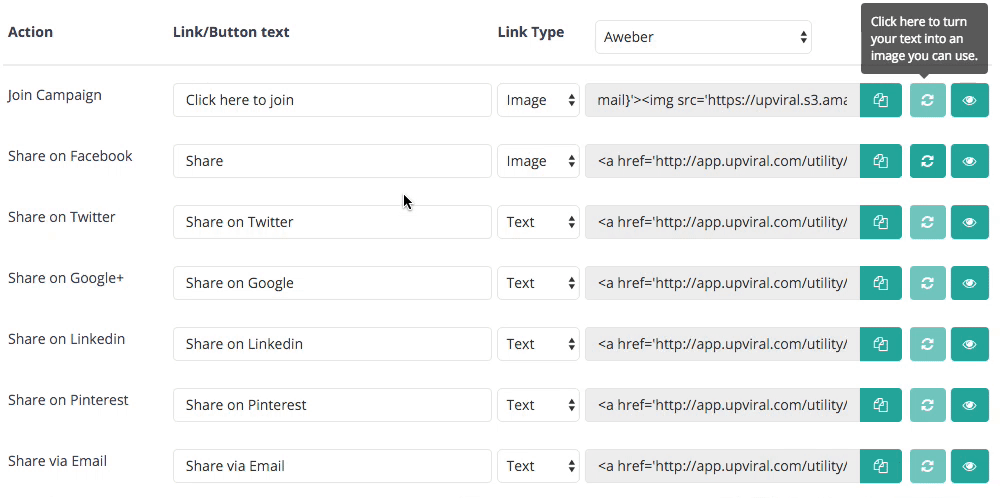Screen dimensions: 1000x498
Task: Copy the Join Campaign link code
Action: tap(881, 100)
